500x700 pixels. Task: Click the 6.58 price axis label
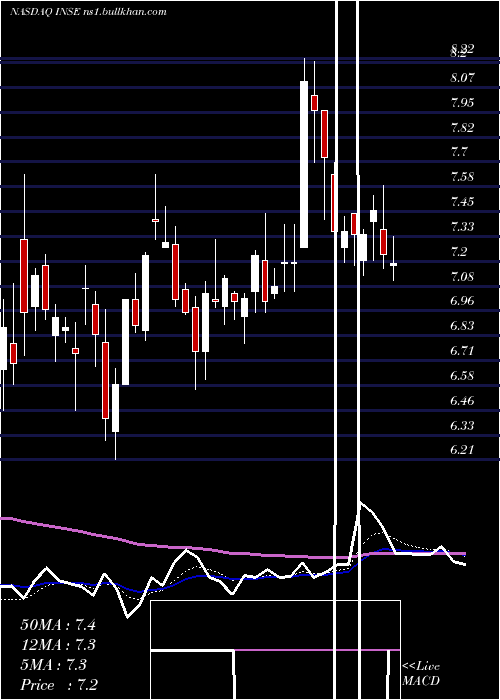click(x=462, y=375)
